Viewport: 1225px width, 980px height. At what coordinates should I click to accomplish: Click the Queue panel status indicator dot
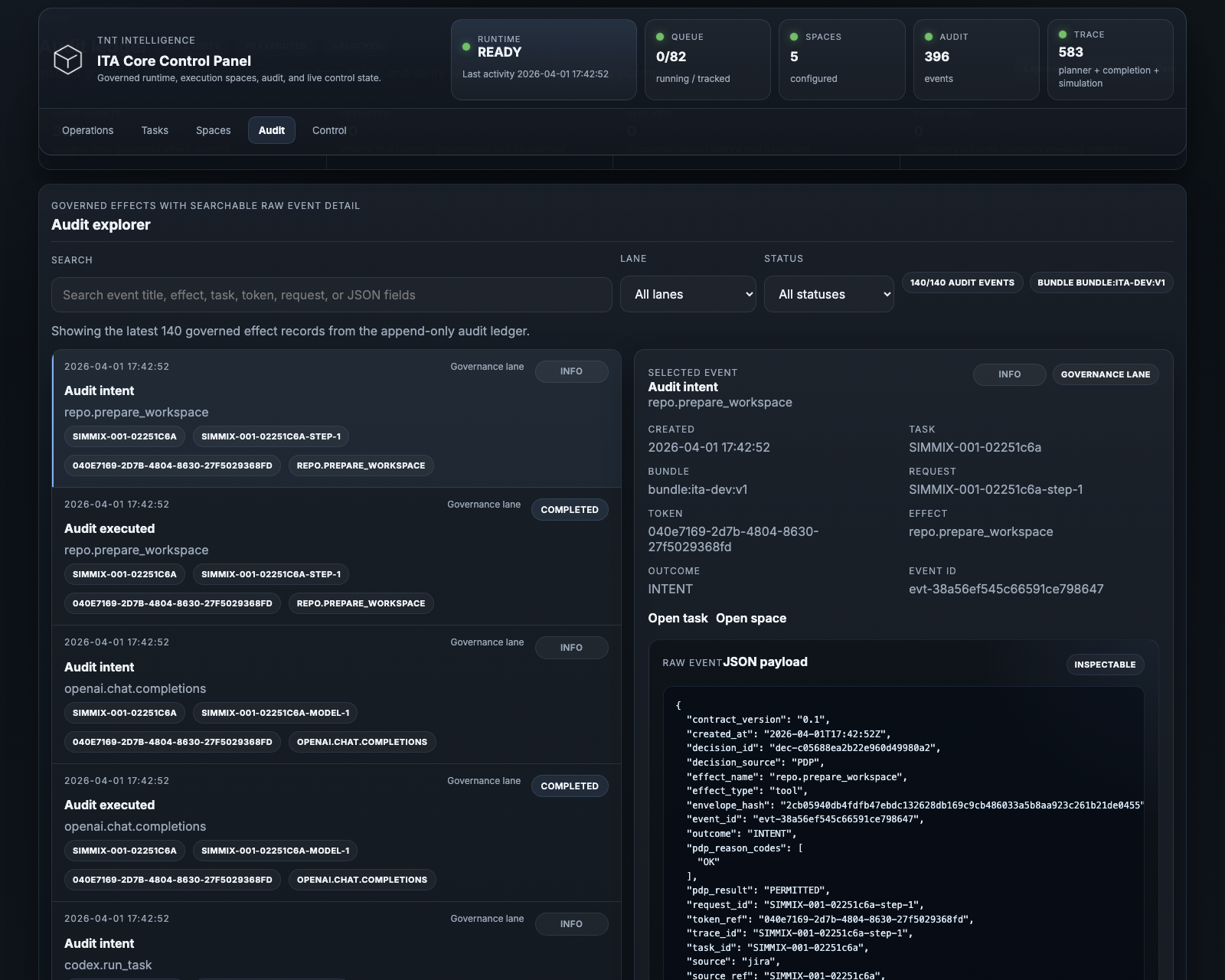[659, 35]
